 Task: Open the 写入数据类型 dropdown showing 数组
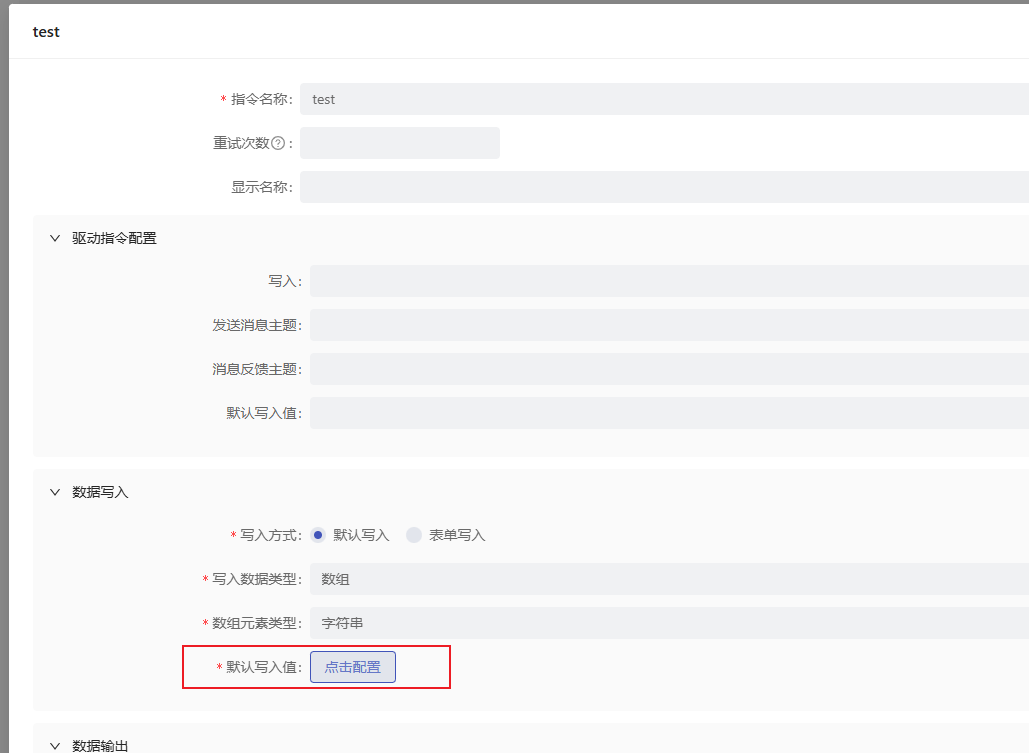point(669,579)
